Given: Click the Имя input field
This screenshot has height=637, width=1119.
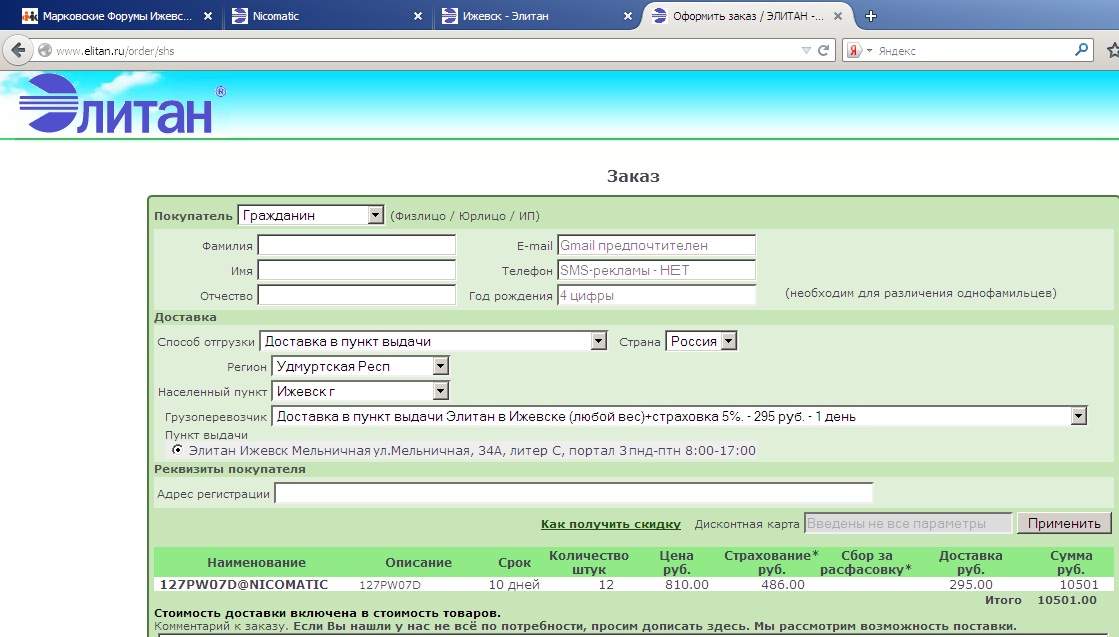Looking at the screenshot, I should 357,270.
